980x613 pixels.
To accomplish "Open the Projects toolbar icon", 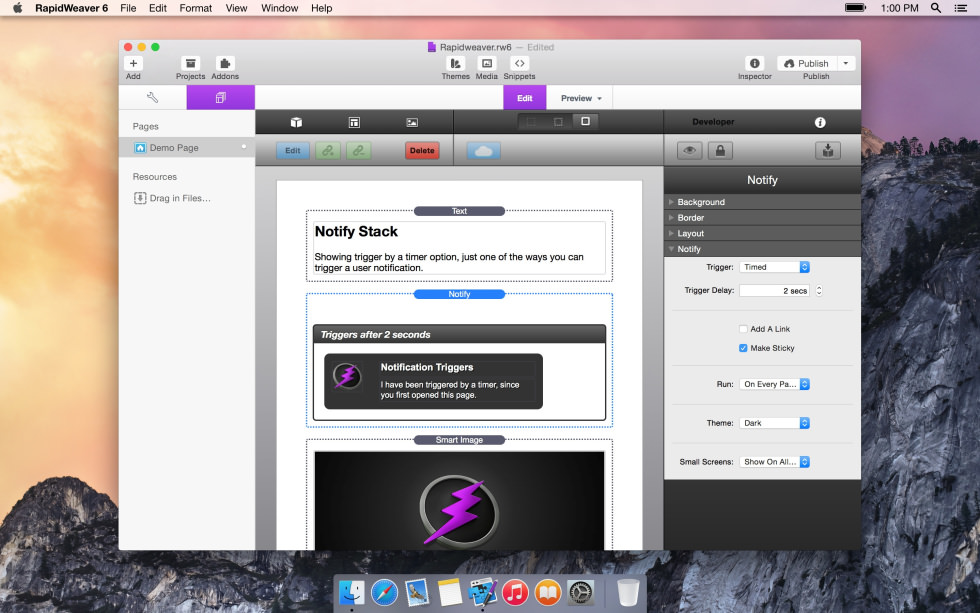I will coord(191,63).
